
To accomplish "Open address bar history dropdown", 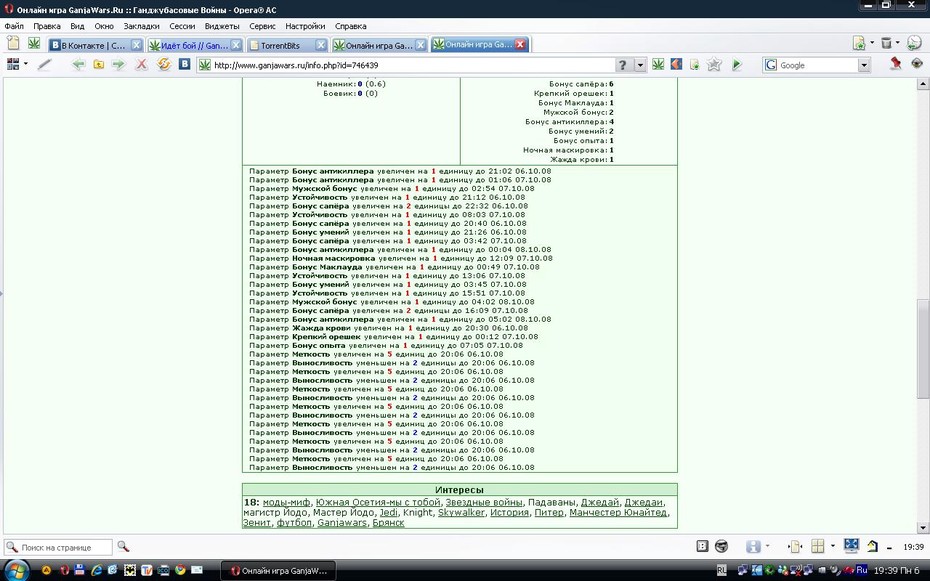I will 640,65.
